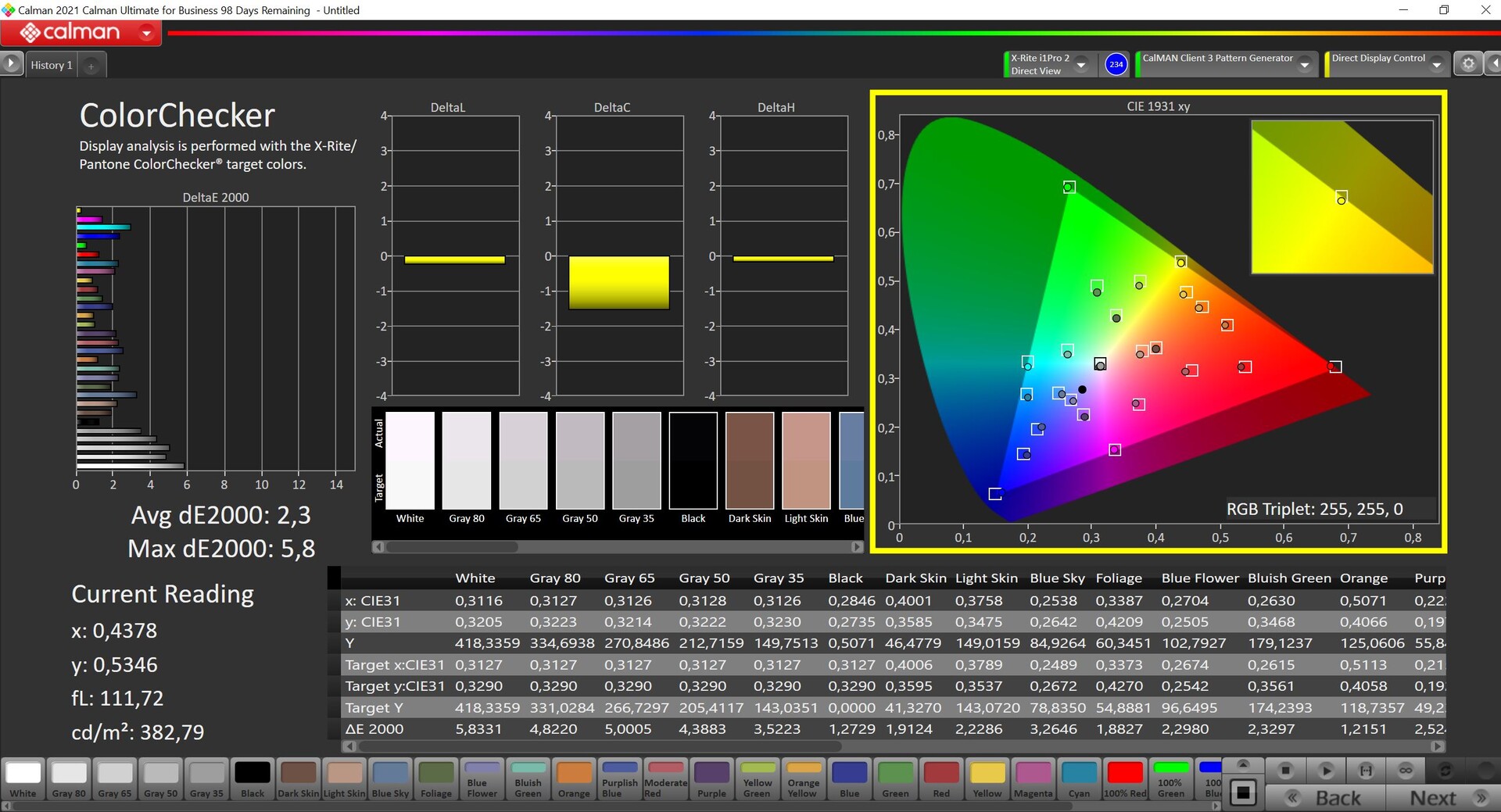The image size is (1501, 812).
Task: Open CalMAN Client 3 Pattern Generator dropdown
Action: point(1304,65)
